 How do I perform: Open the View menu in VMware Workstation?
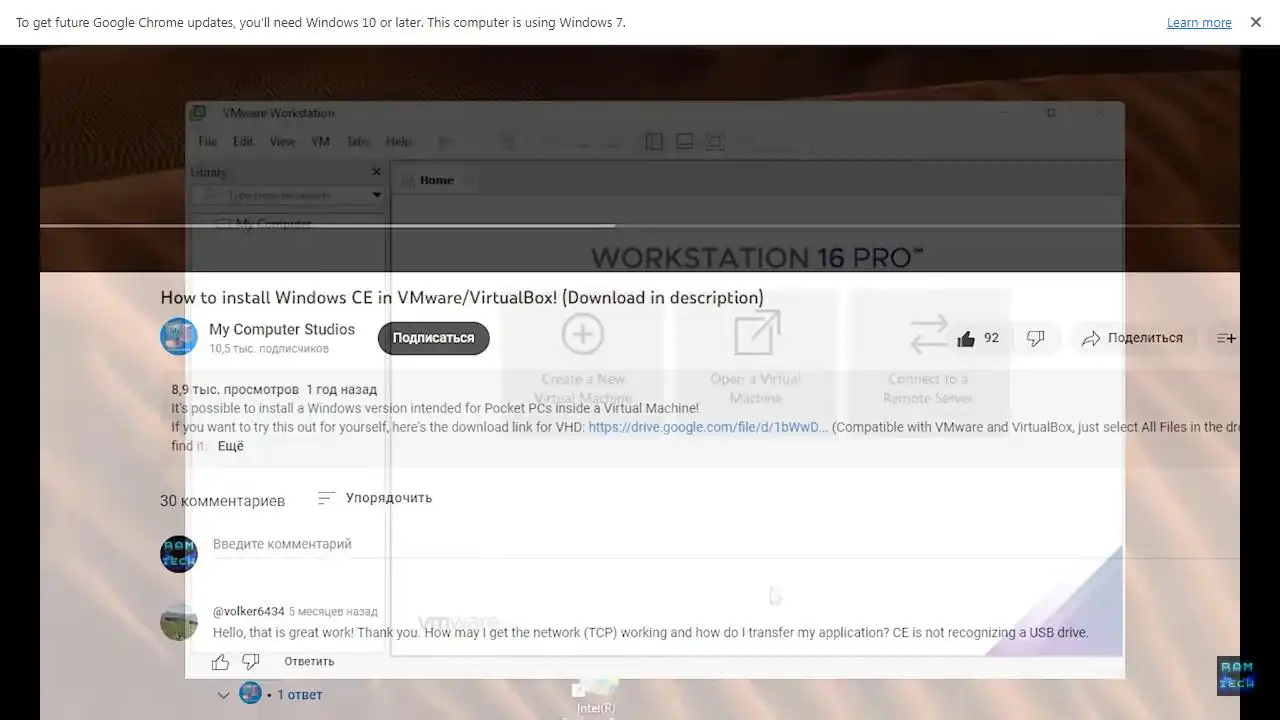coord(282,142)
